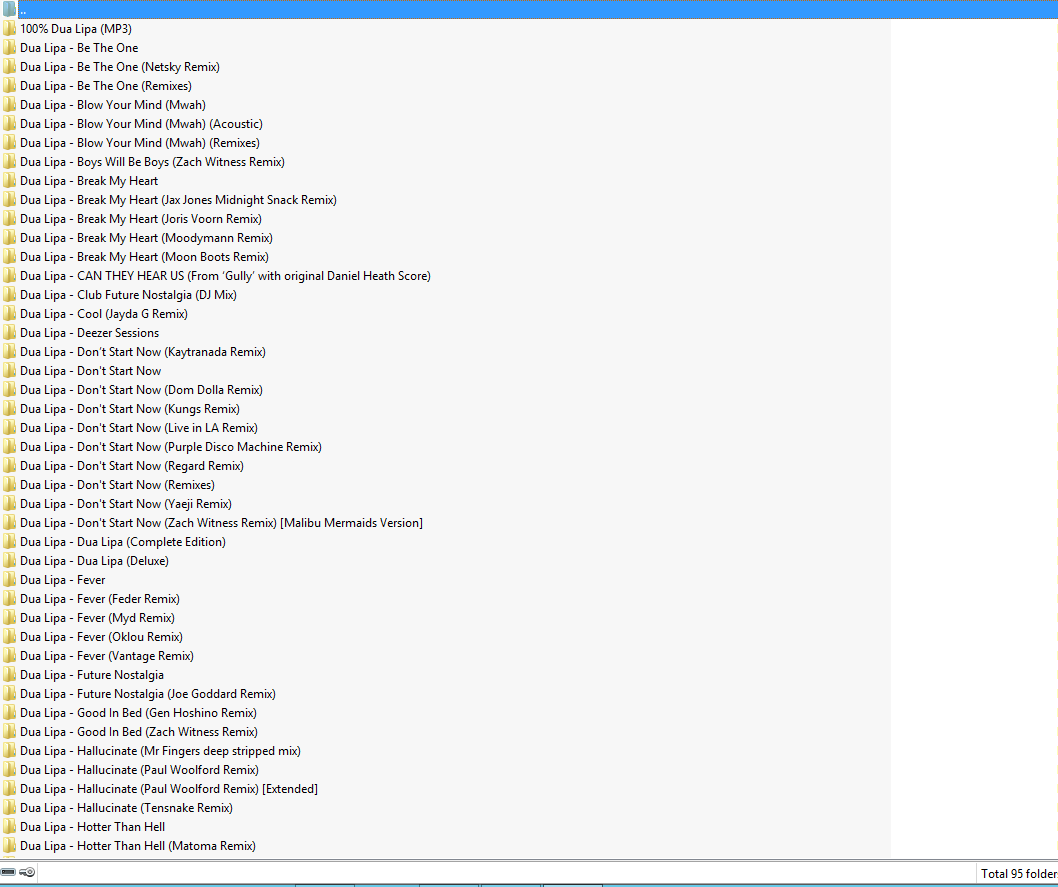The height and width of the screenshot is (887, 1058).
Task: Select 'Dua Lipa - Dua Lipa (Deluxe)' name
Action: 94,561
